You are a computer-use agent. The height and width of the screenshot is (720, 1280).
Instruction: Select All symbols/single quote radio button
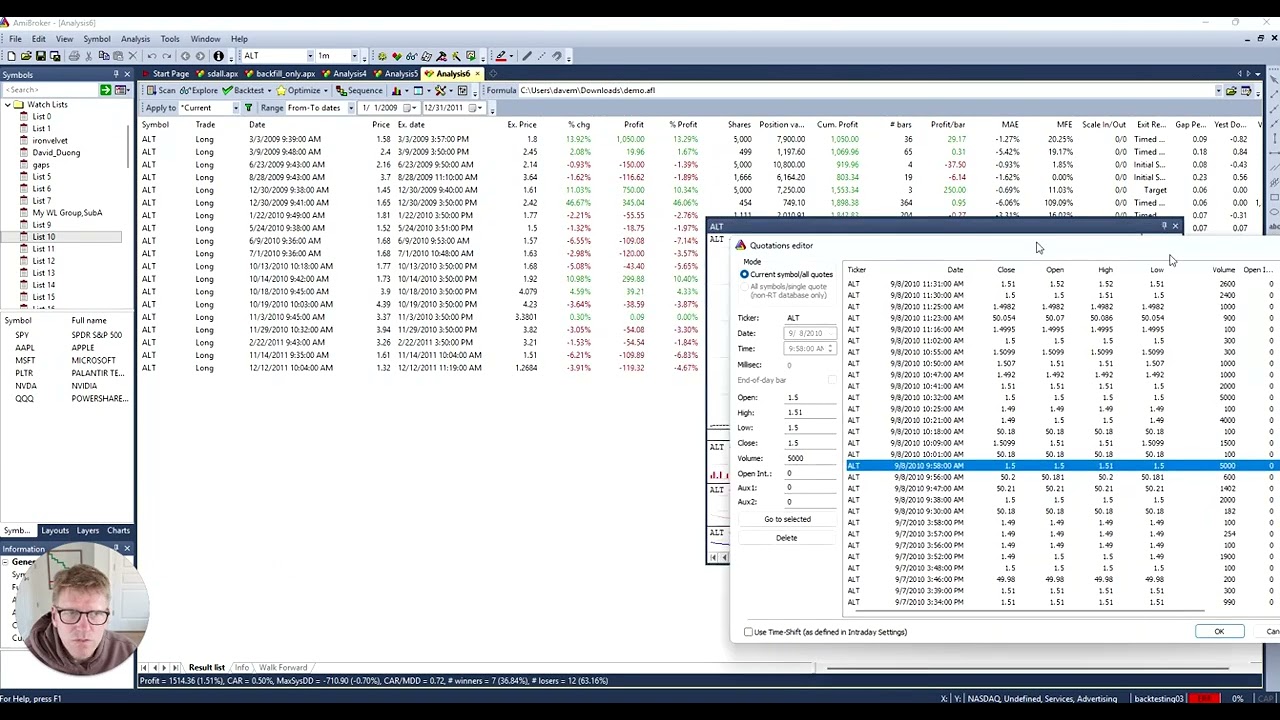pyautogui.click(x=744, y=288)
